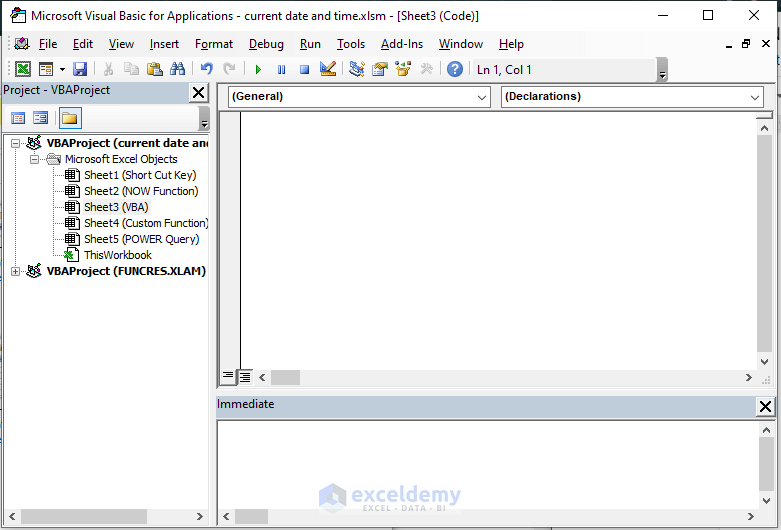The height and width of the screenshot is (530, 781).
Task: Open Insert UserForm toolbar icon
Action: tap(46, 69)
